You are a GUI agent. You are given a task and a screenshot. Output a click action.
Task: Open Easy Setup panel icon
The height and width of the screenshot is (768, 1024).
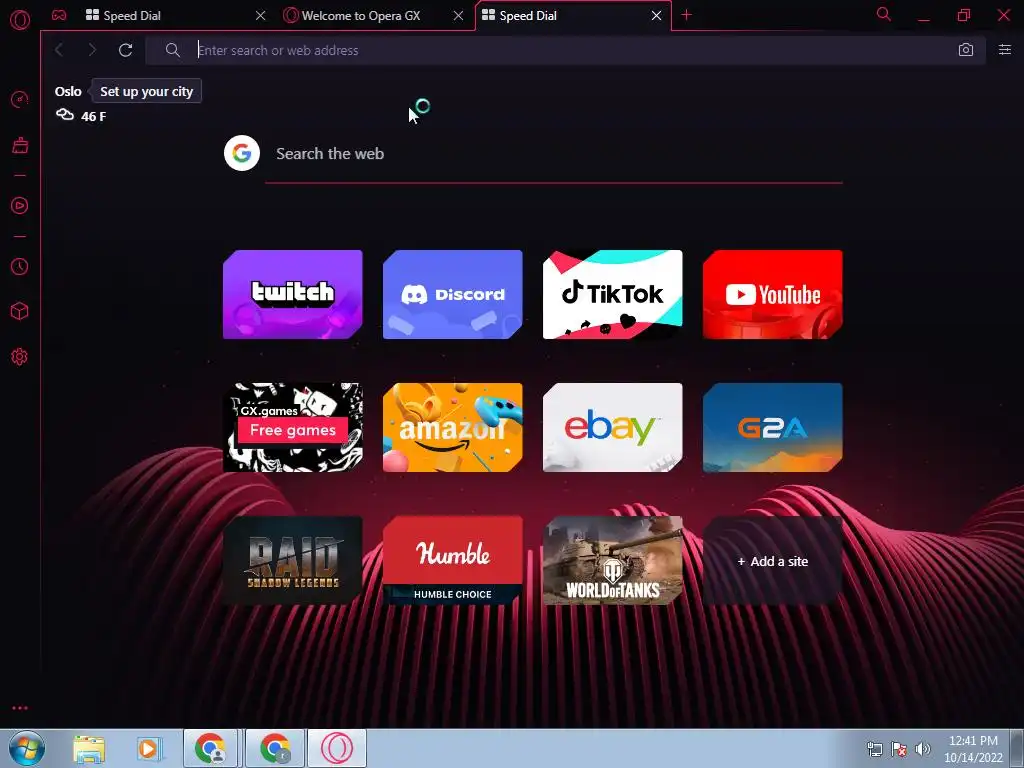pos(1005,50)
